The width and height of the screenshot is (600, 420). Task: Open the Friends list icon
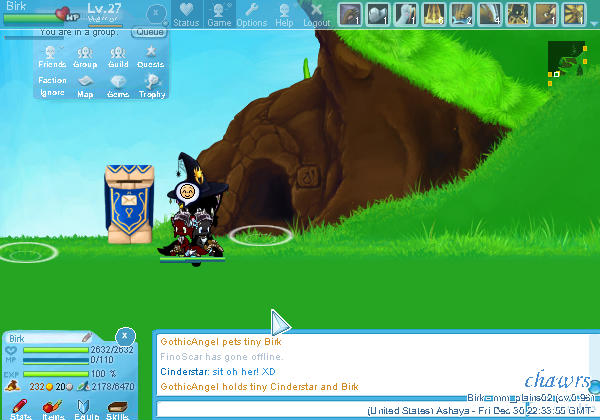point(52,56)
